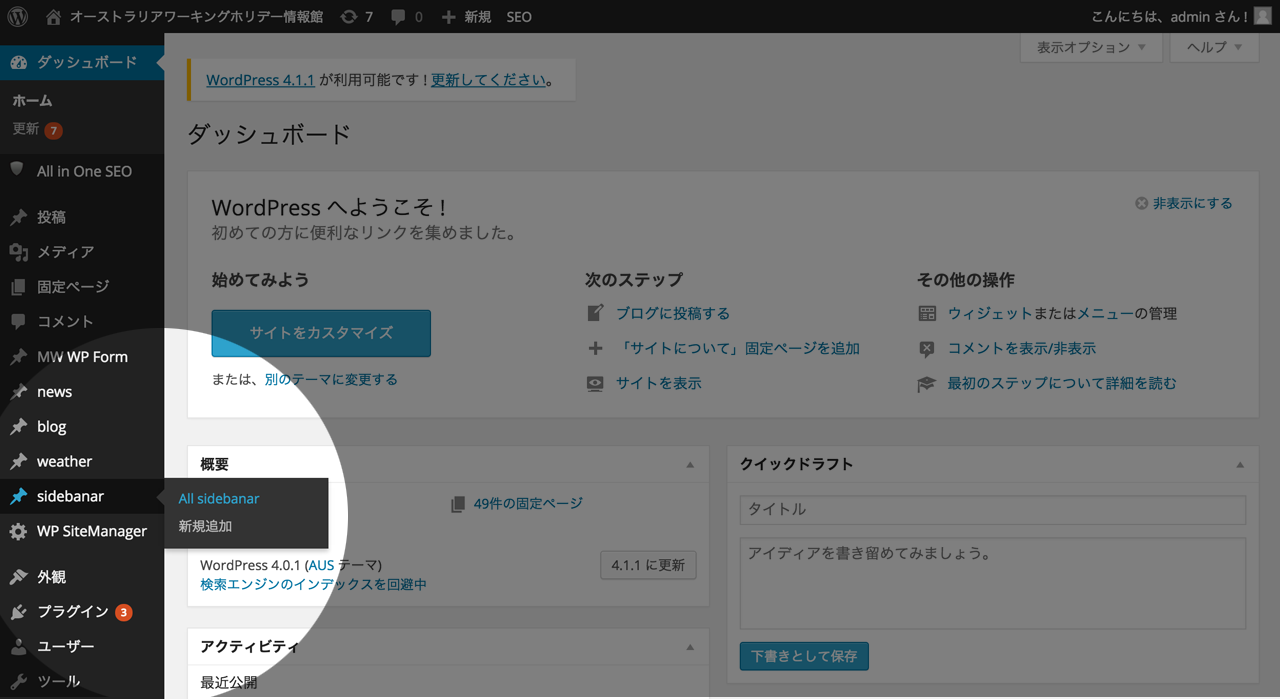Viewport: 1280px width, 699px height.
Task: Click the dashboard gauge icon
Action: click(x=18, y=62)
